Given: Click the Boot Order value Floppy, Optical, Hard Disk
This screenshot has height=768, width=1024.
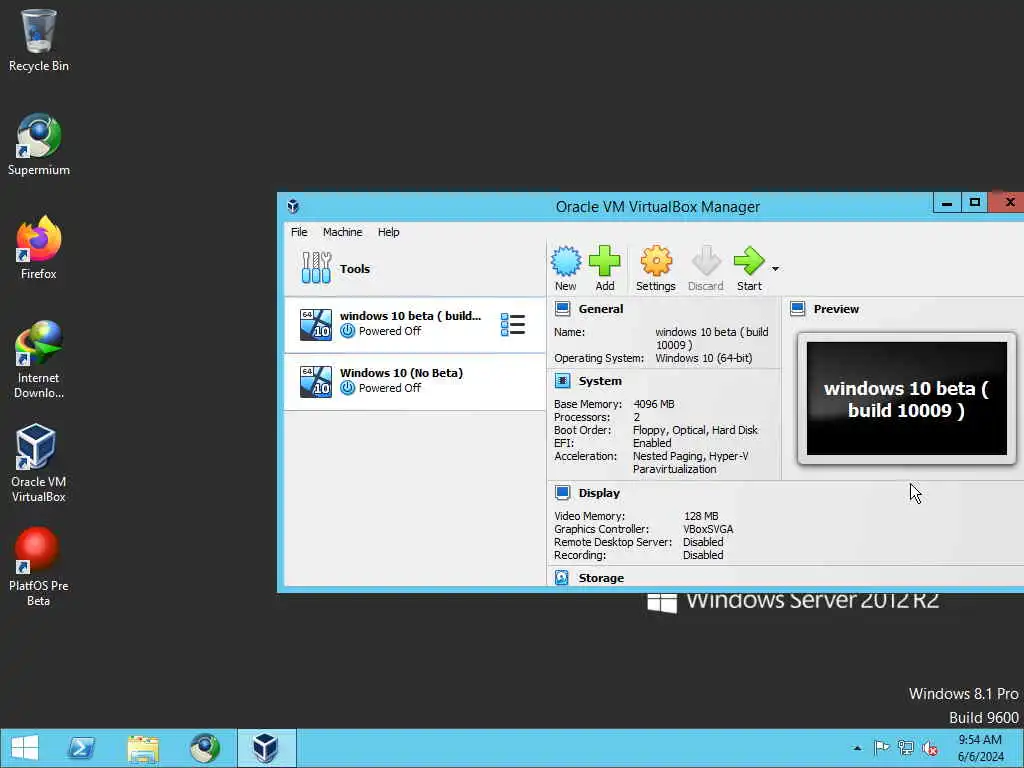Looking at the screenshot, I should (695, 430).
